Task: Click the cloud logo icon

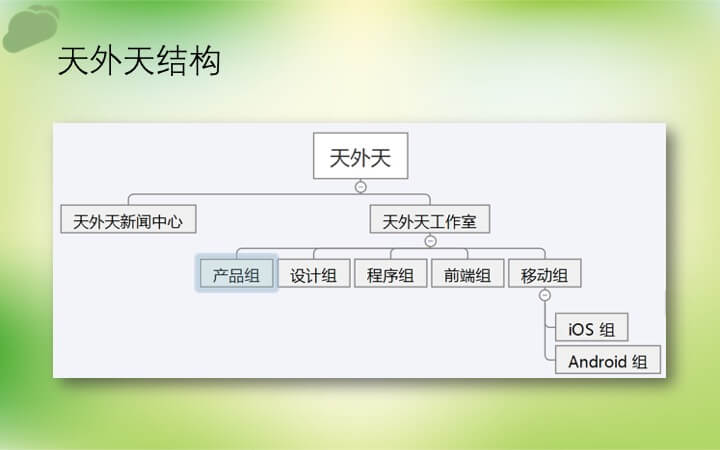Action: tap(31, 28)
